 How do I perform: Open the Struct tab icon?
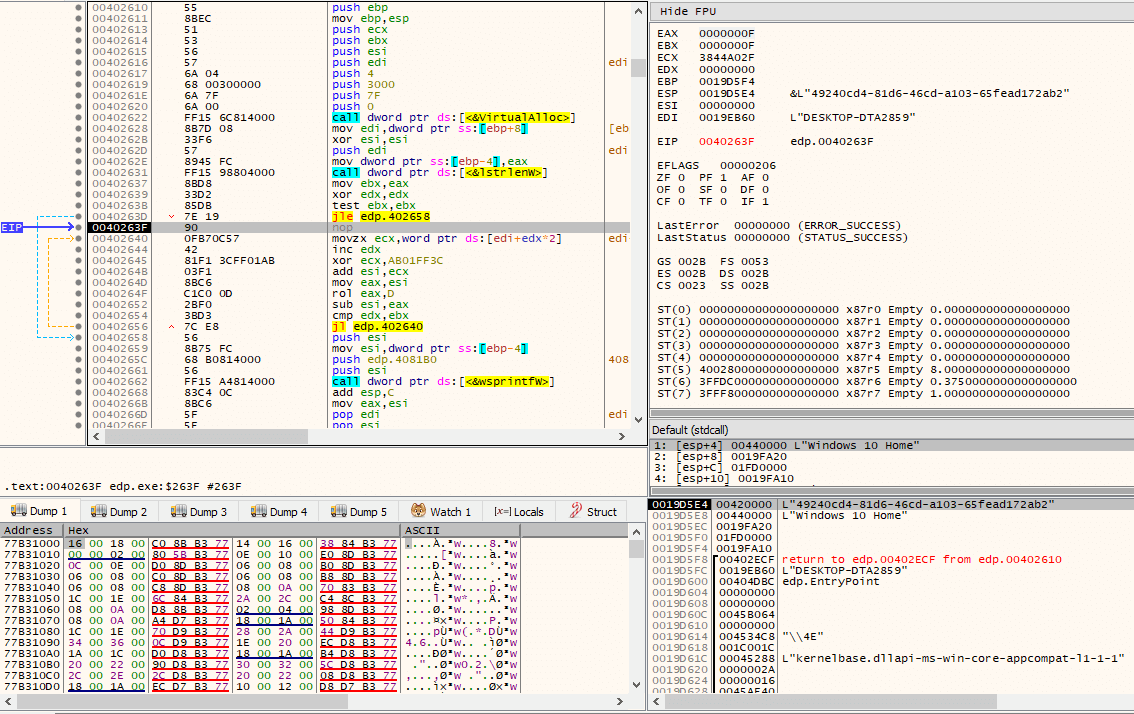[x=576, y=511]
